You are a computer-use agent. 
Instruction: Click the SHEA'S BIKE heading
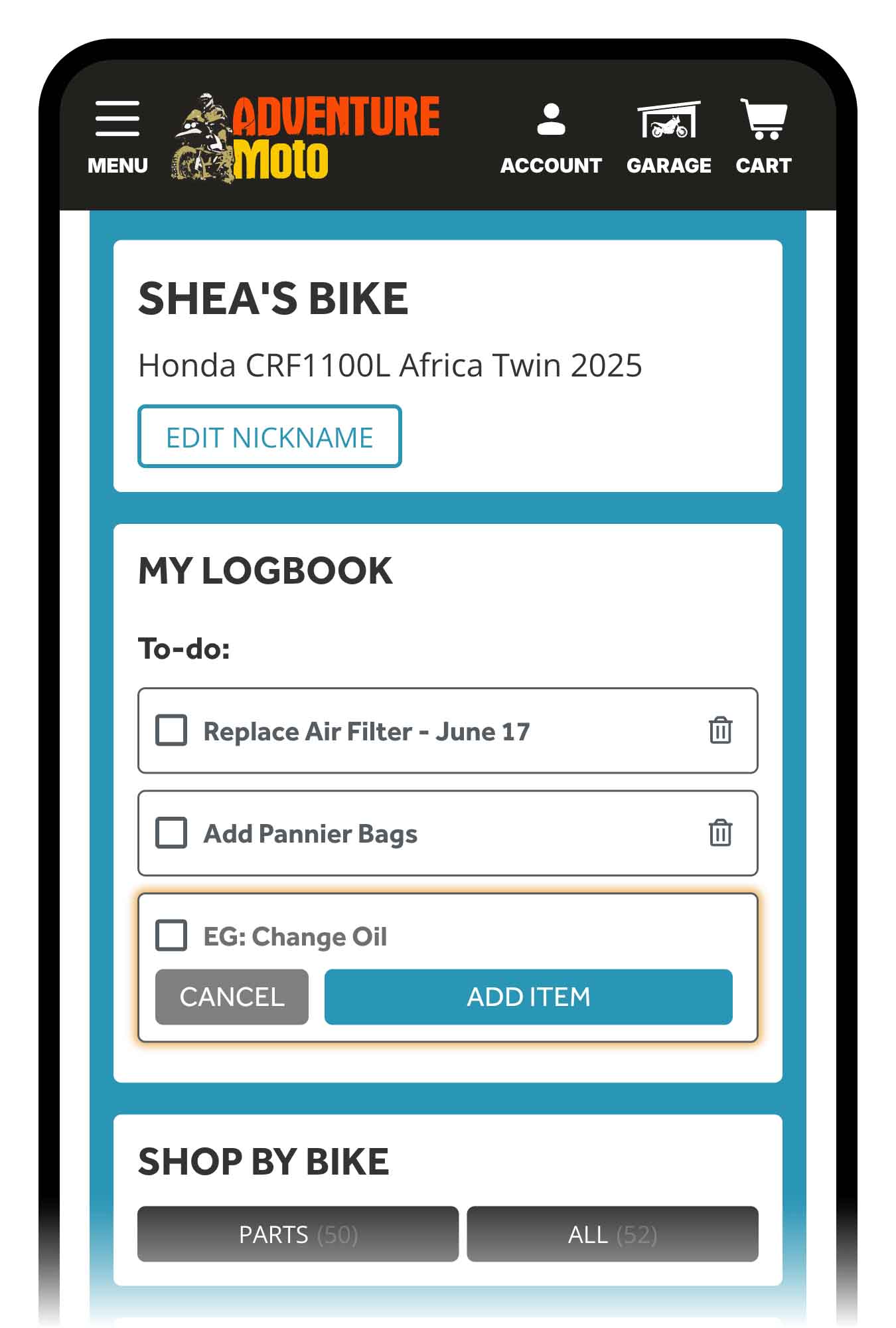[x=273, y=298]
